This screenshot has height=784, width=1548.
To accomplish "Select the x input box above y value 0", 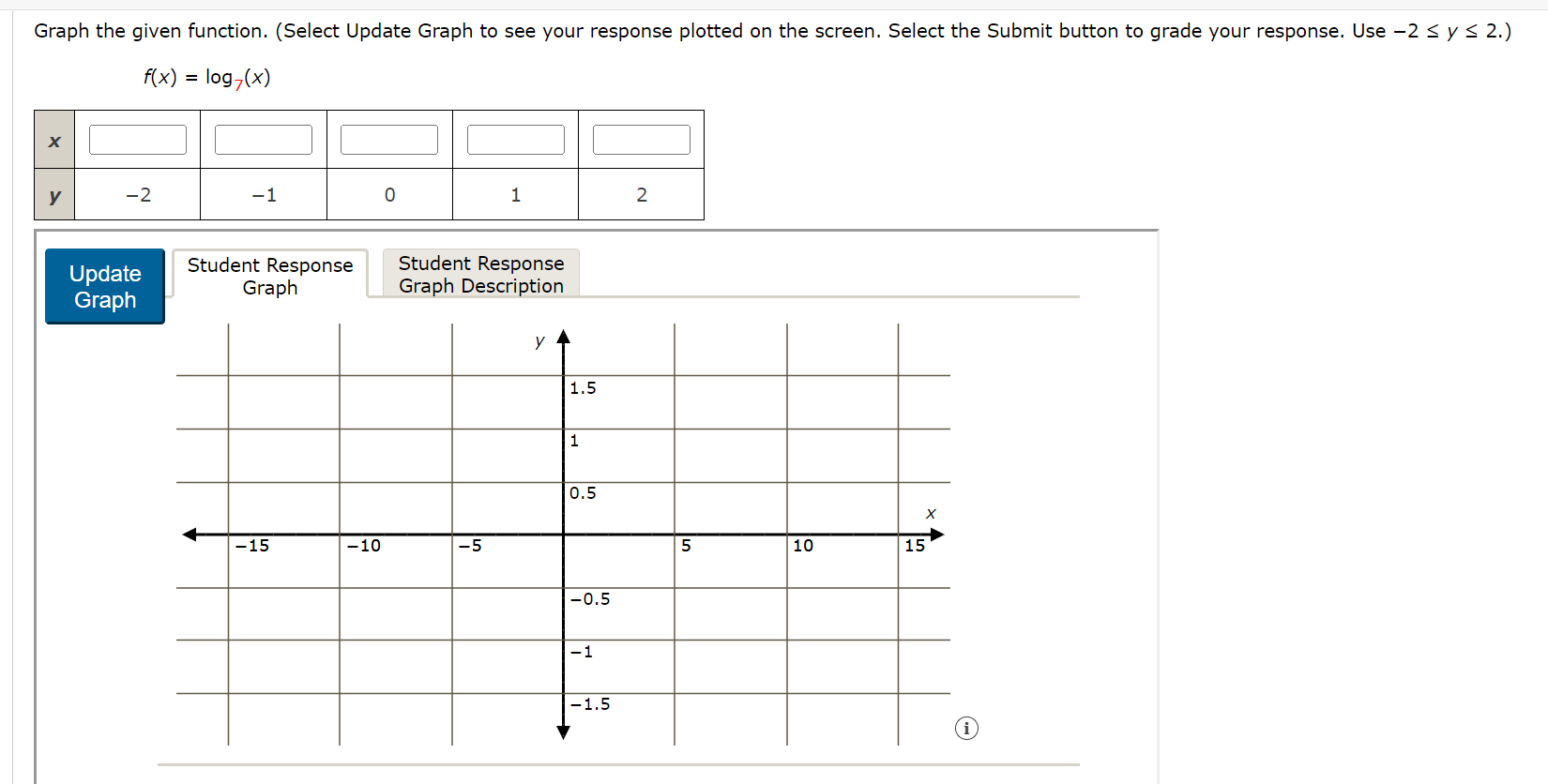I will pyautogui.click(x=388, y=138).
